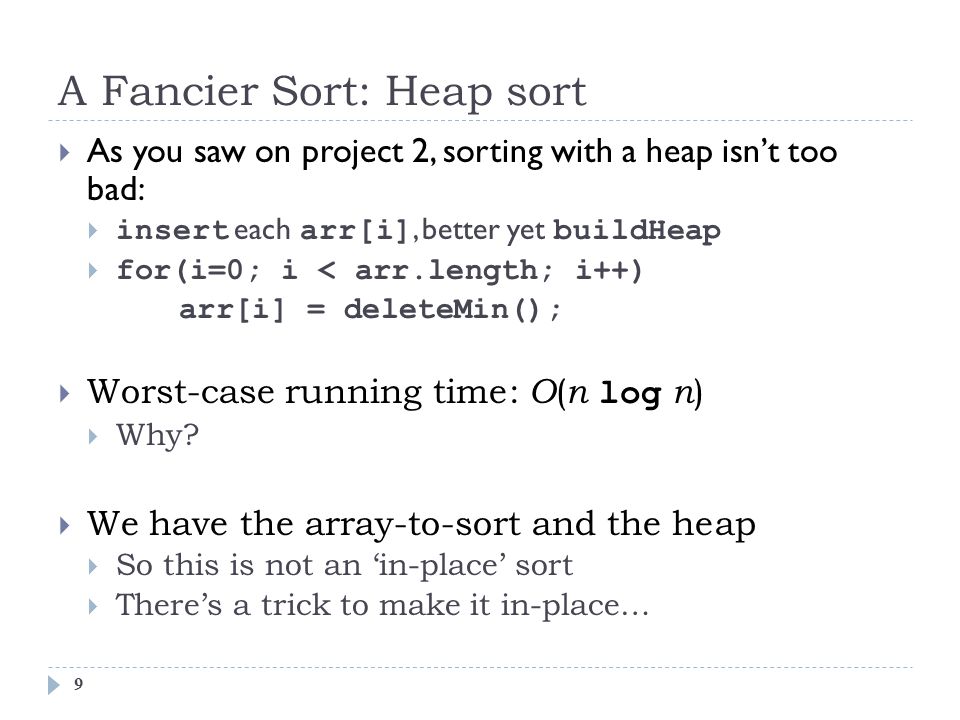Click the bullet arrow before 'As you saw on project 2'
This screenshot has height=720, width=960.
coord(65,152)
